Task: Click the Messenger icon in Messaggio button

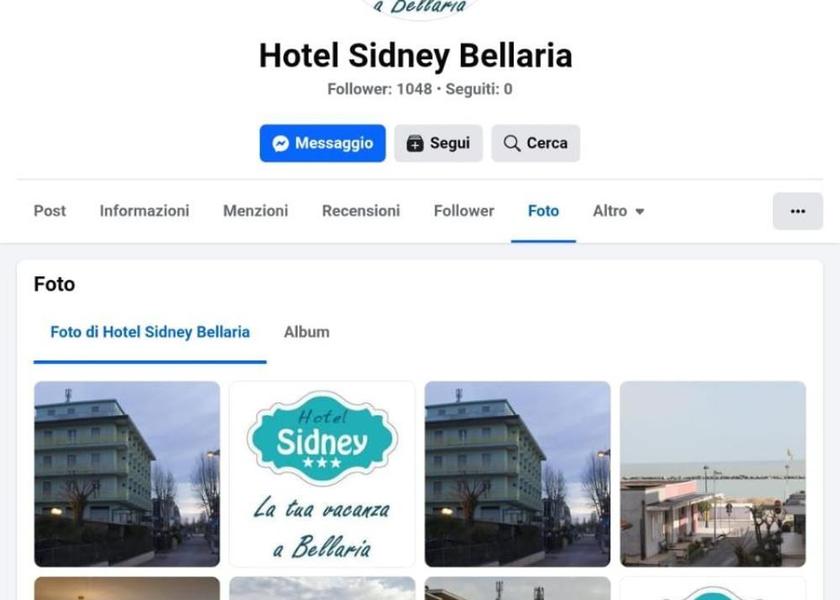Action: click(280, 144)
